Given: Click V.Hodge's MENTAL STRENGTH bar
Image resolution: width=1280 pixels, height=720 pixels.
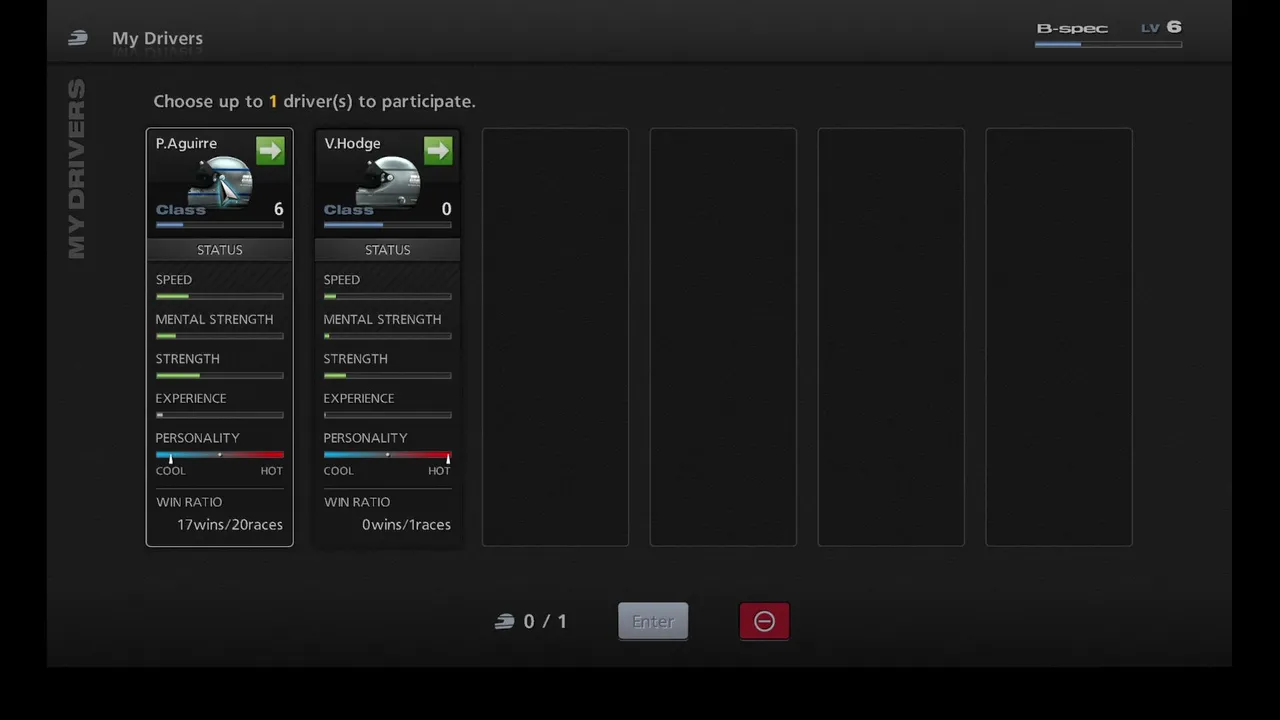Looking at the screenshot, I should pos(388,336).
